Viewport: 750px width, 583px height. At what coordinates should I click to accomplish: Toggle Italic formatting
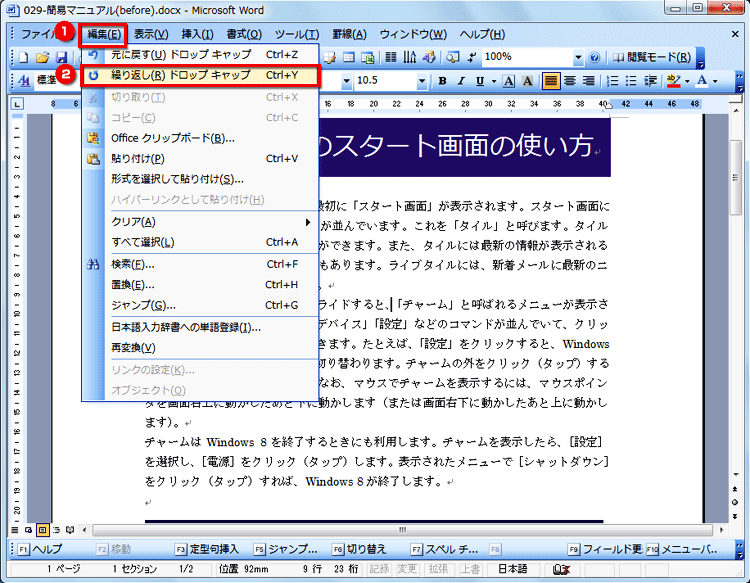point(461,81)
